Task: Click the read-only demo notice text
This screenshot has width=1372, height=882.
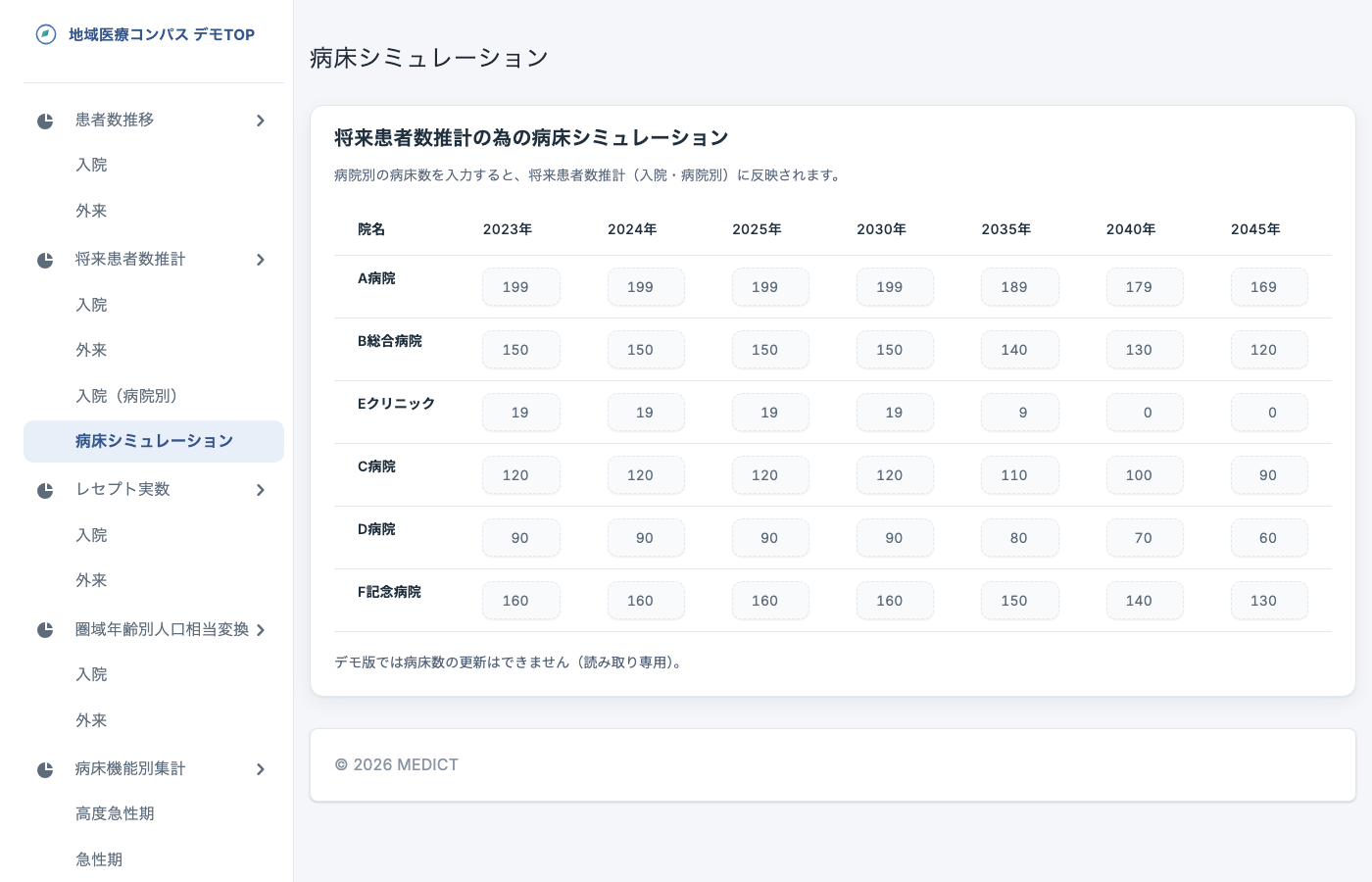Action: pyautogui.click(x=511, y=662)
